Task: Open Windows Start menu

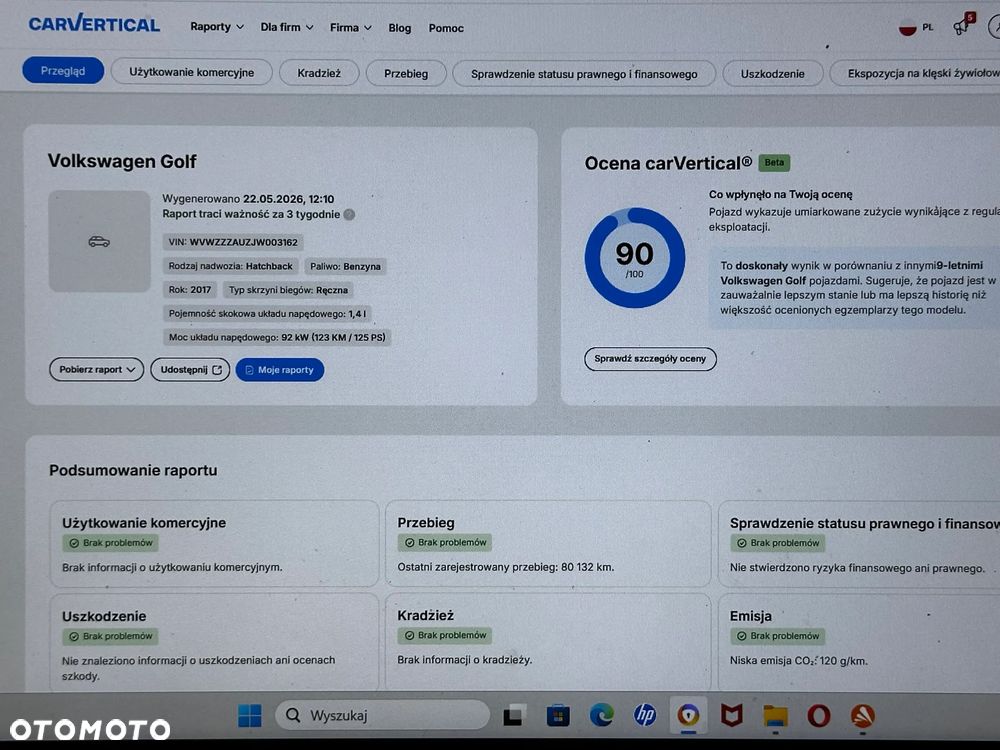Action: click(249, 716)
